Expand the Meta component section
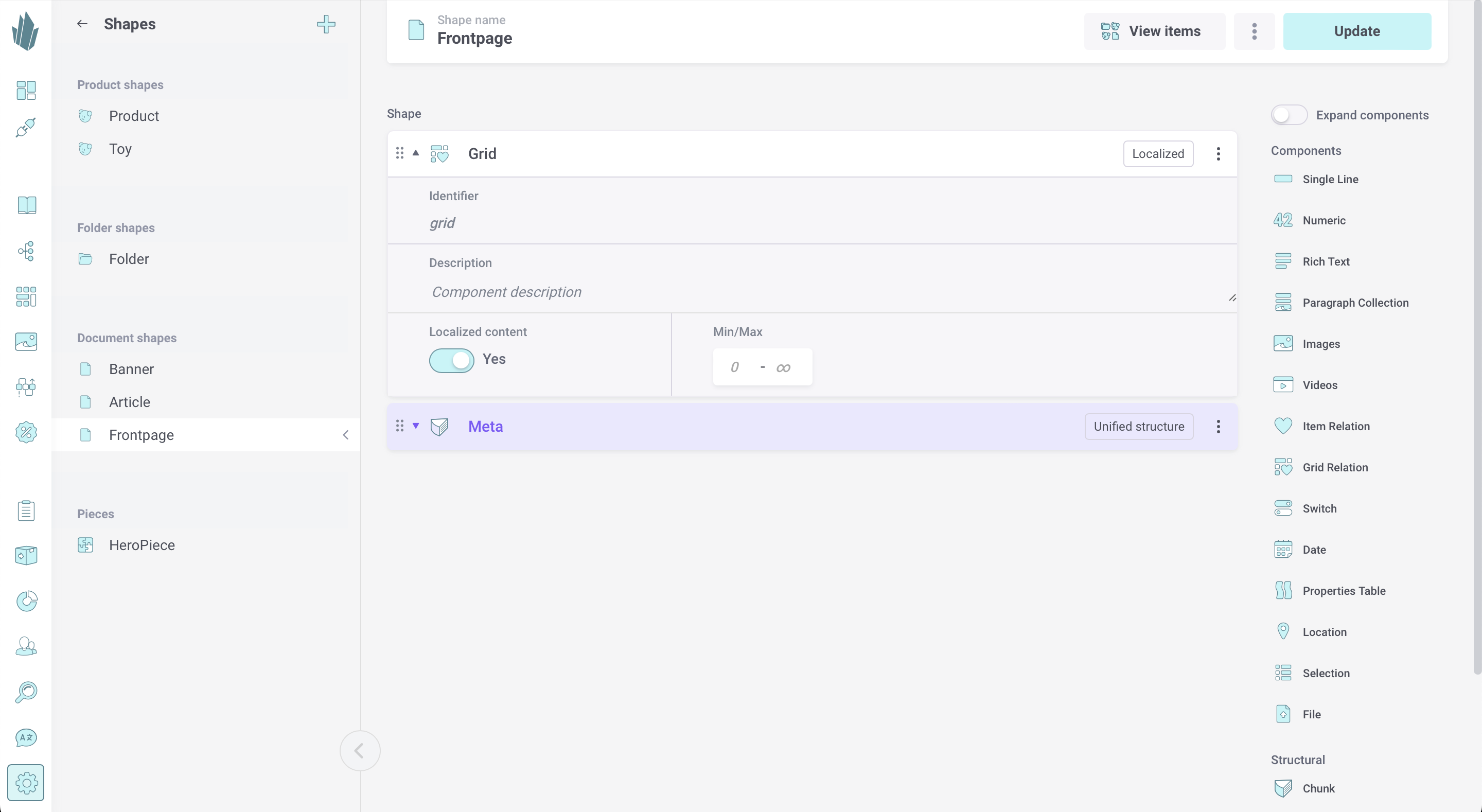The width and height of the screenshot is (1482, 812). click(415, 426)
